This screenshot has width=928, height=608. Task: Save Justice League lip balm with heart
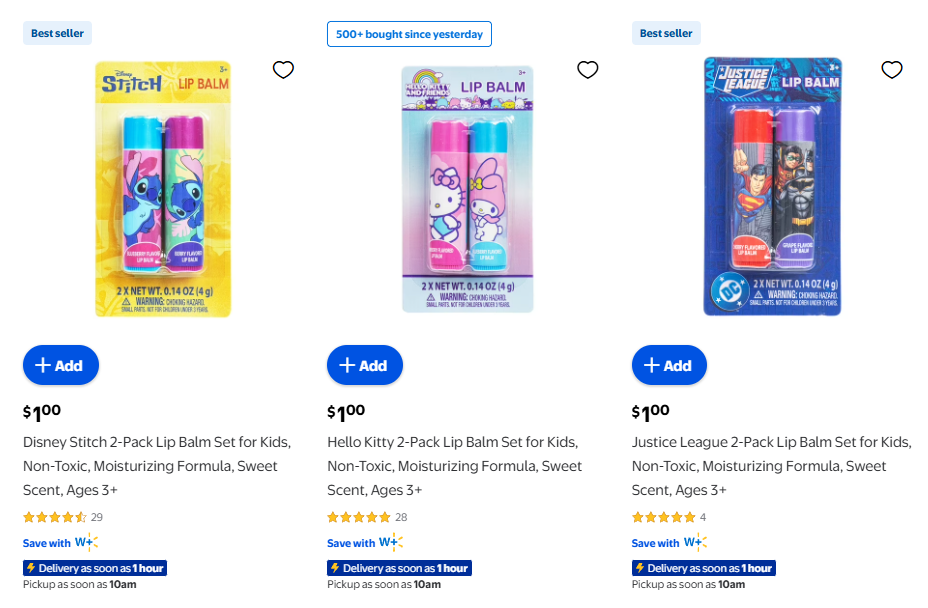click(x=892, y=70)
